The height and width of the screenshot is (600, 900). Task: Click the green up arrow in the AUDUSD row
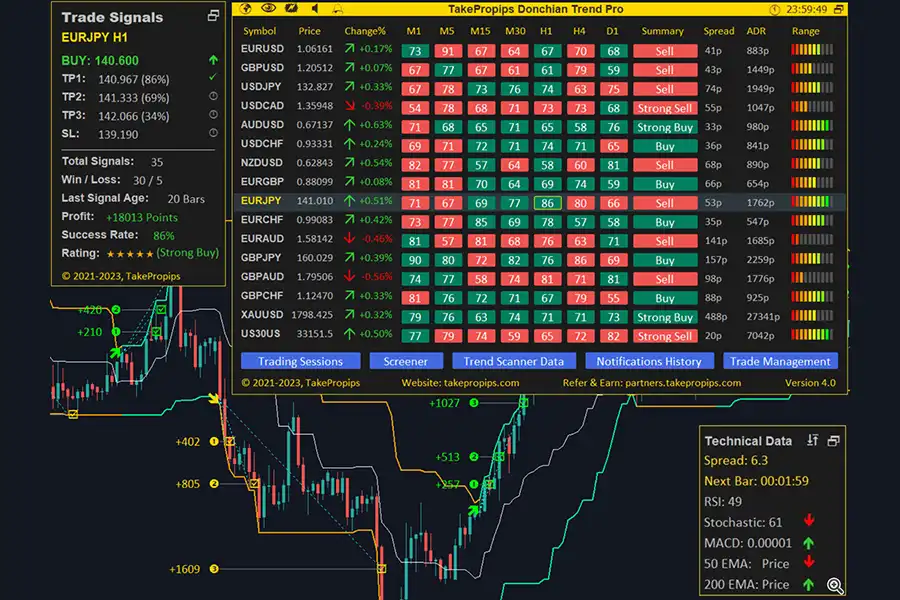pos(350,125)
